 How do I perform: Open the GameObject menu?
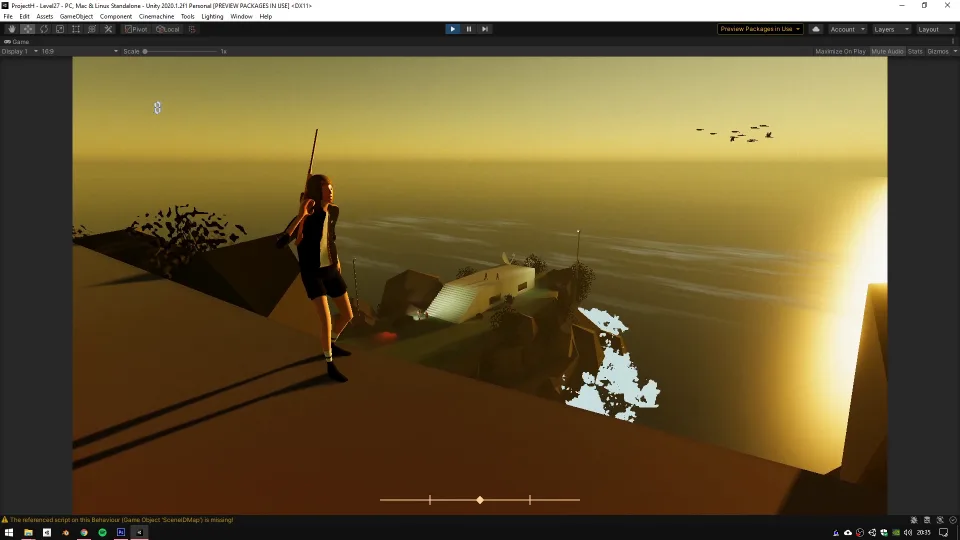pyautogui.click(x=76, y=17)
